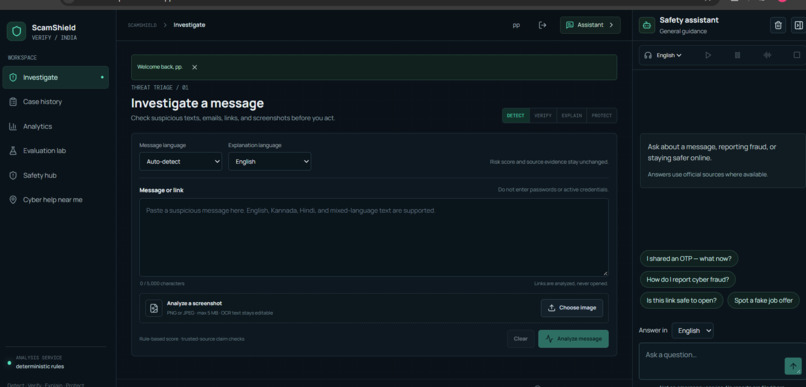Select the VERIFY stage tab
The height and width of the screenshot is (387, 806).
(543, 116)
